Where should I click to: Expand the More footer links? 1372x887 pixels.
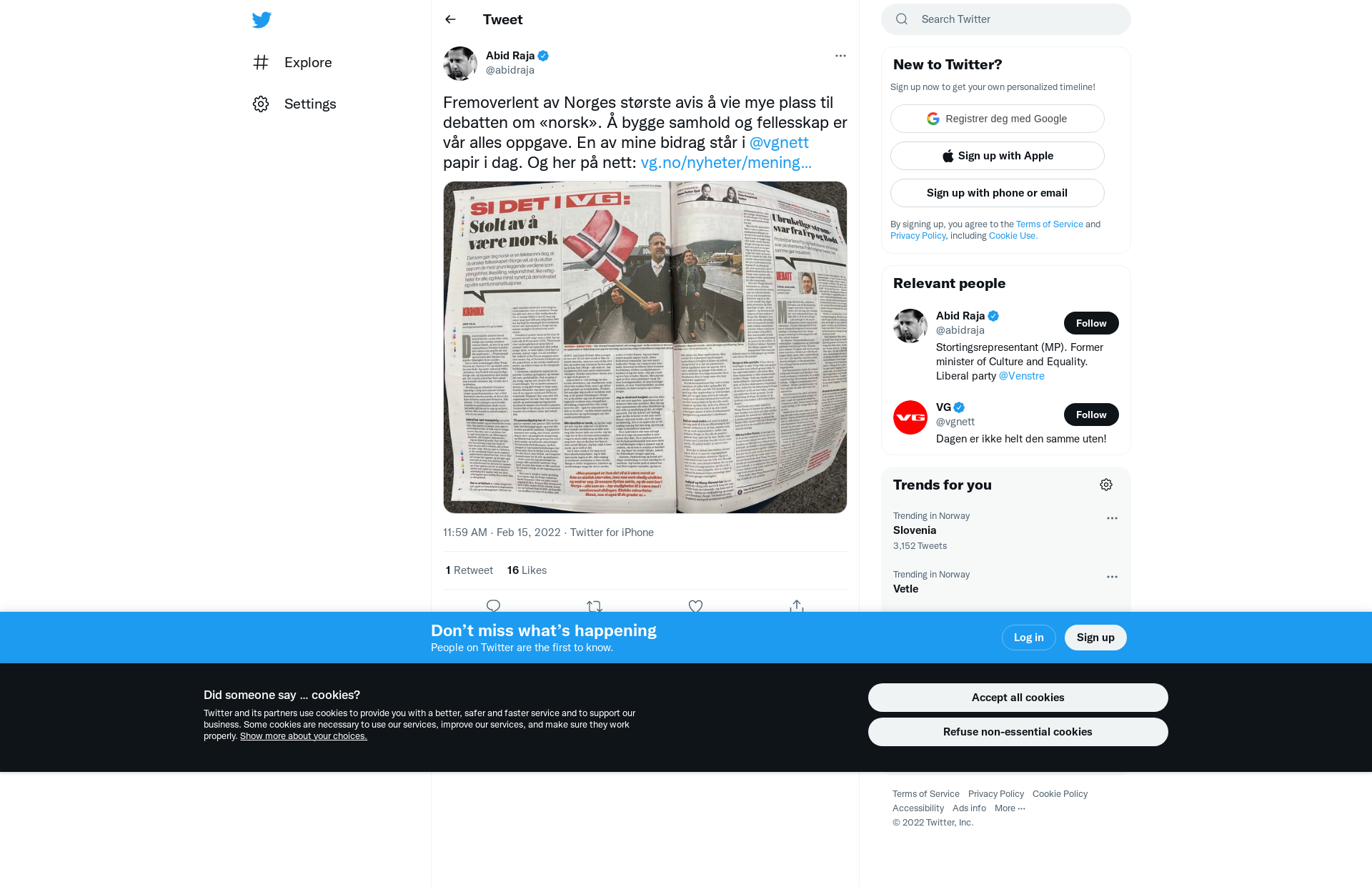1010,808
